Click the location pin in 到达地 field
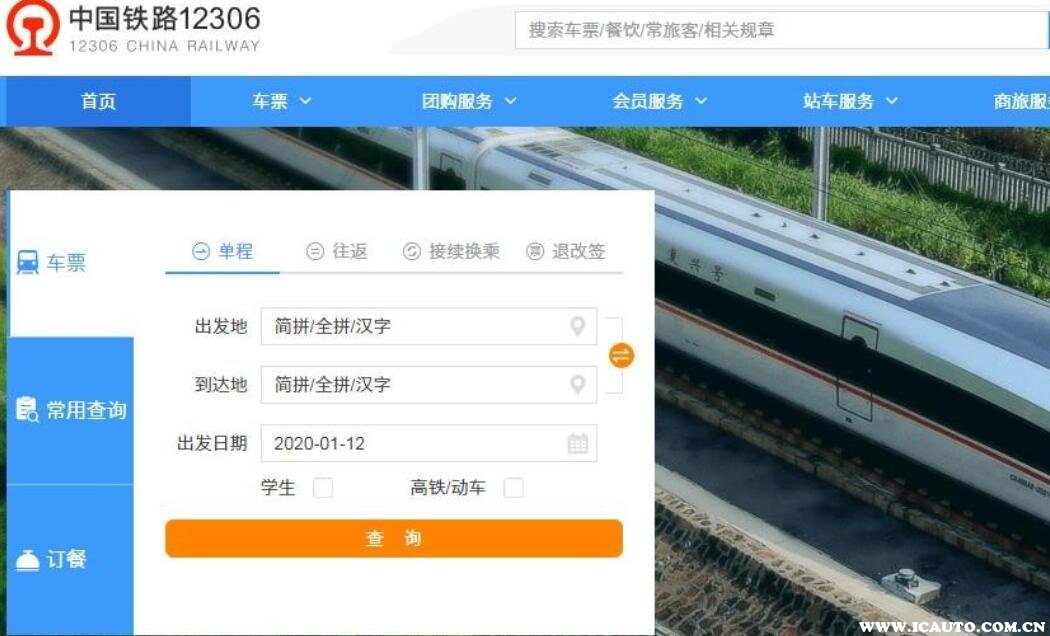Image resolution: width=1050 pixels, height=636 pixels. click(577, 384)
